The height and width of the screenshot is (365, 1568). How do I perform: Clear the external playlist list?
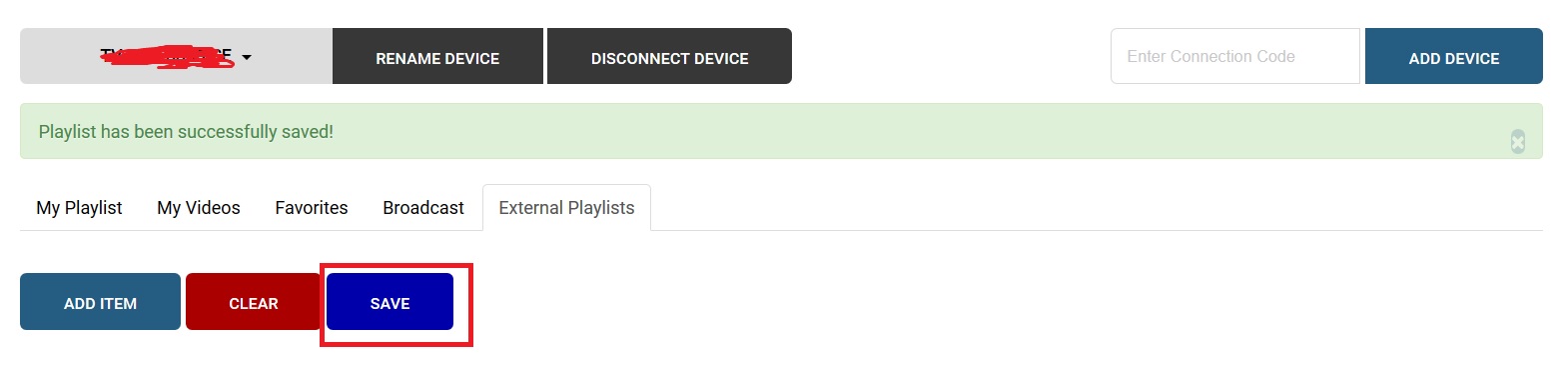pyautogui.click(x=253, y=301)
